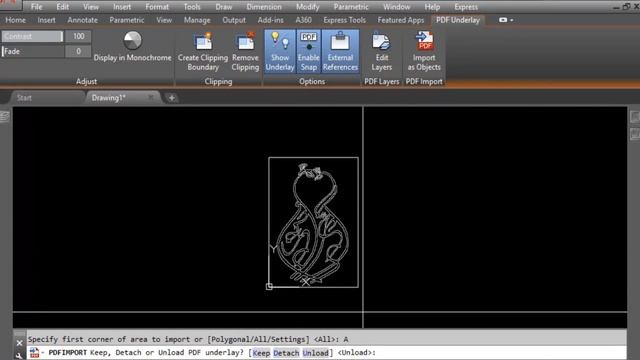Click the command line customize wrench icon
This screenshot has width=640, height=360.
pos(19,356)
